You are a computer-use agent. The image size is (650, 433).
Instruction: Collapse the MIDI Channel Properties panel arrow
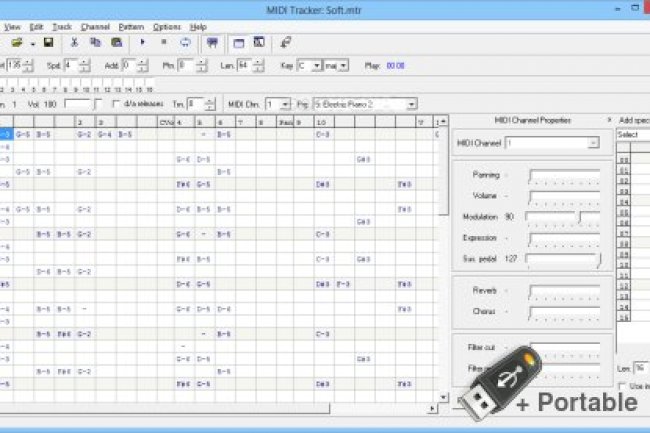(609, 120)
